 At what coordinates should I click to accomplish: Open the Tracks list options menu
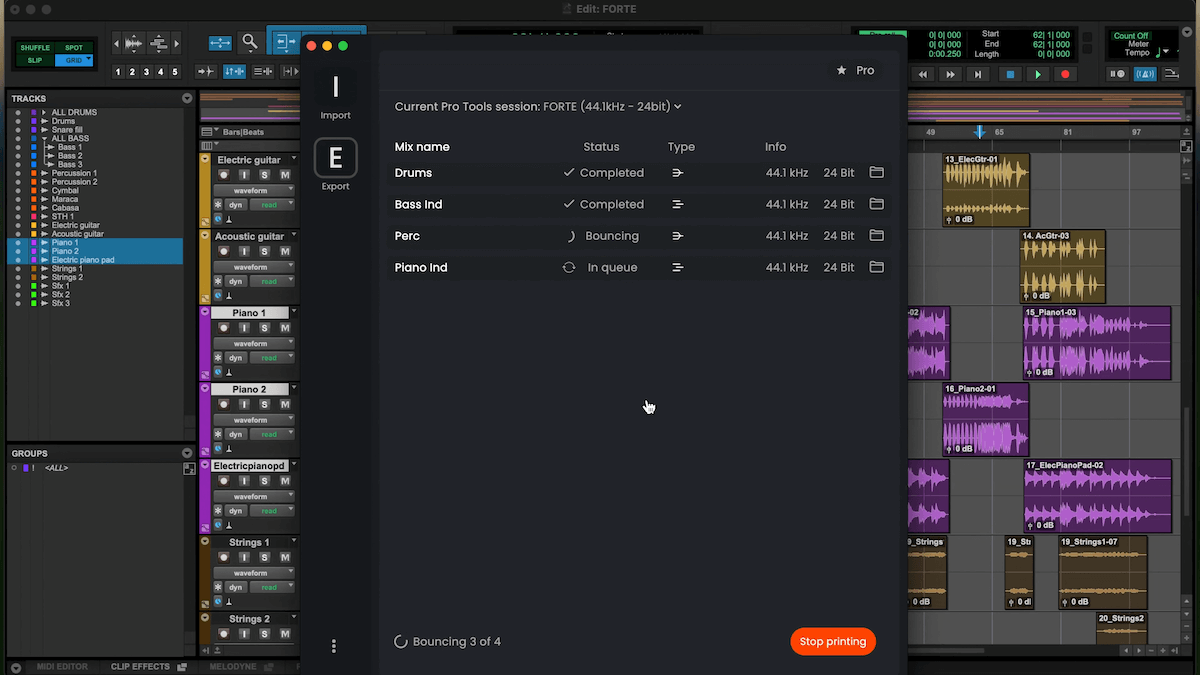(187, 98)
